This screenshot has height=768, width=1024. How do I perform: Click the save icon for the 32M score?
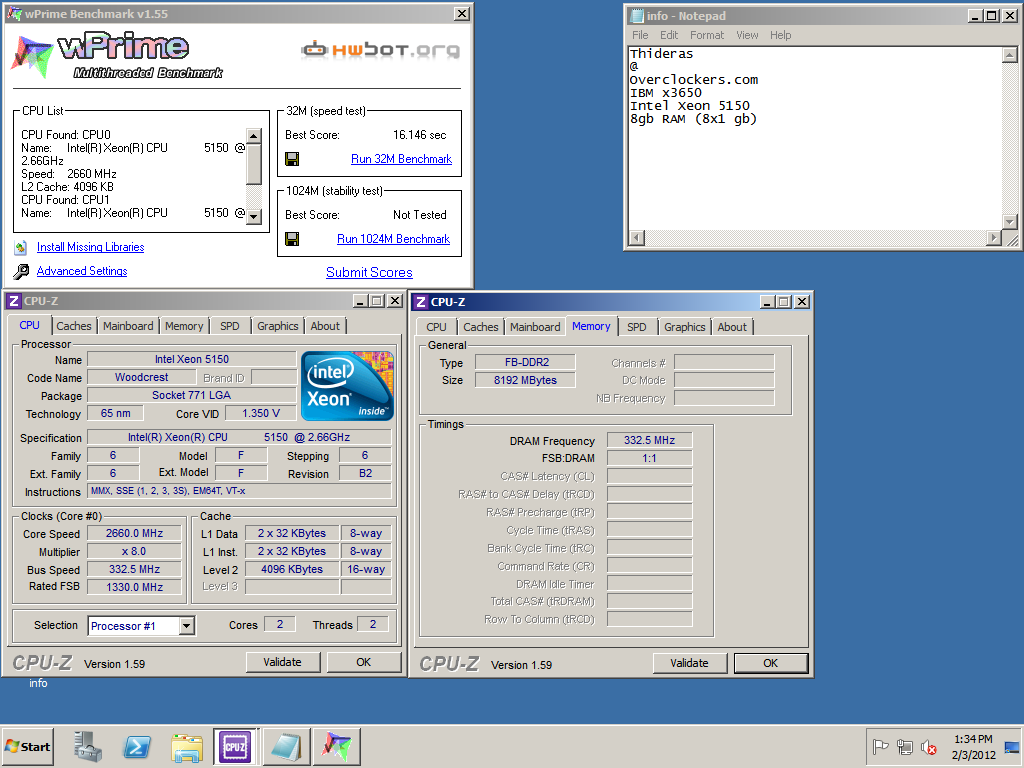292,159
